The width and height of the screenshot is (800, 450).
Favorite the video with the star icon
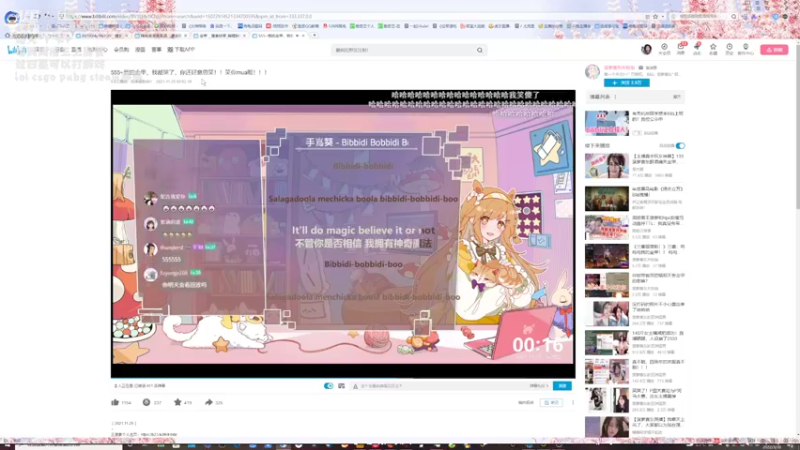pyautogui.click(x=178, y=402)
